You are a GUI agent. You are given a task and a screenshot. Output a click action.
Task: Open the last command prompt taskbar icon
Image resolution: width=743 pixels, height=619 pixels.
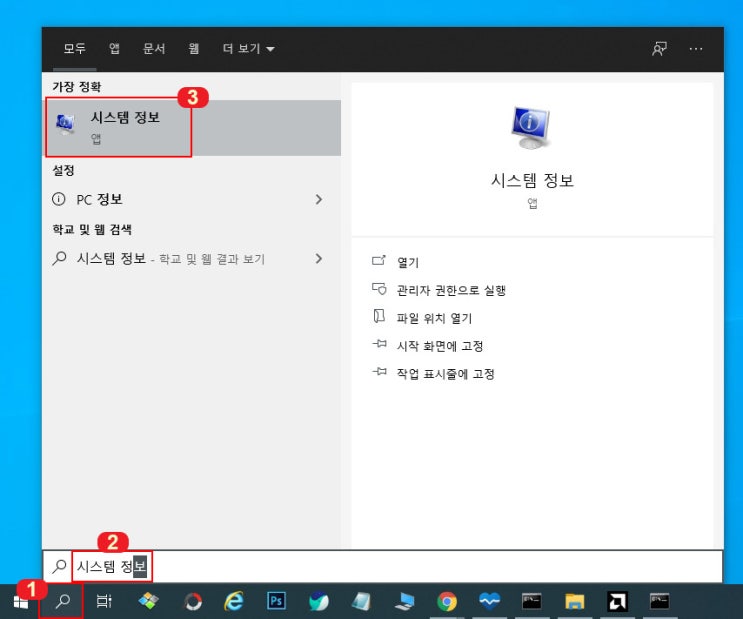(x=659, y=601)
